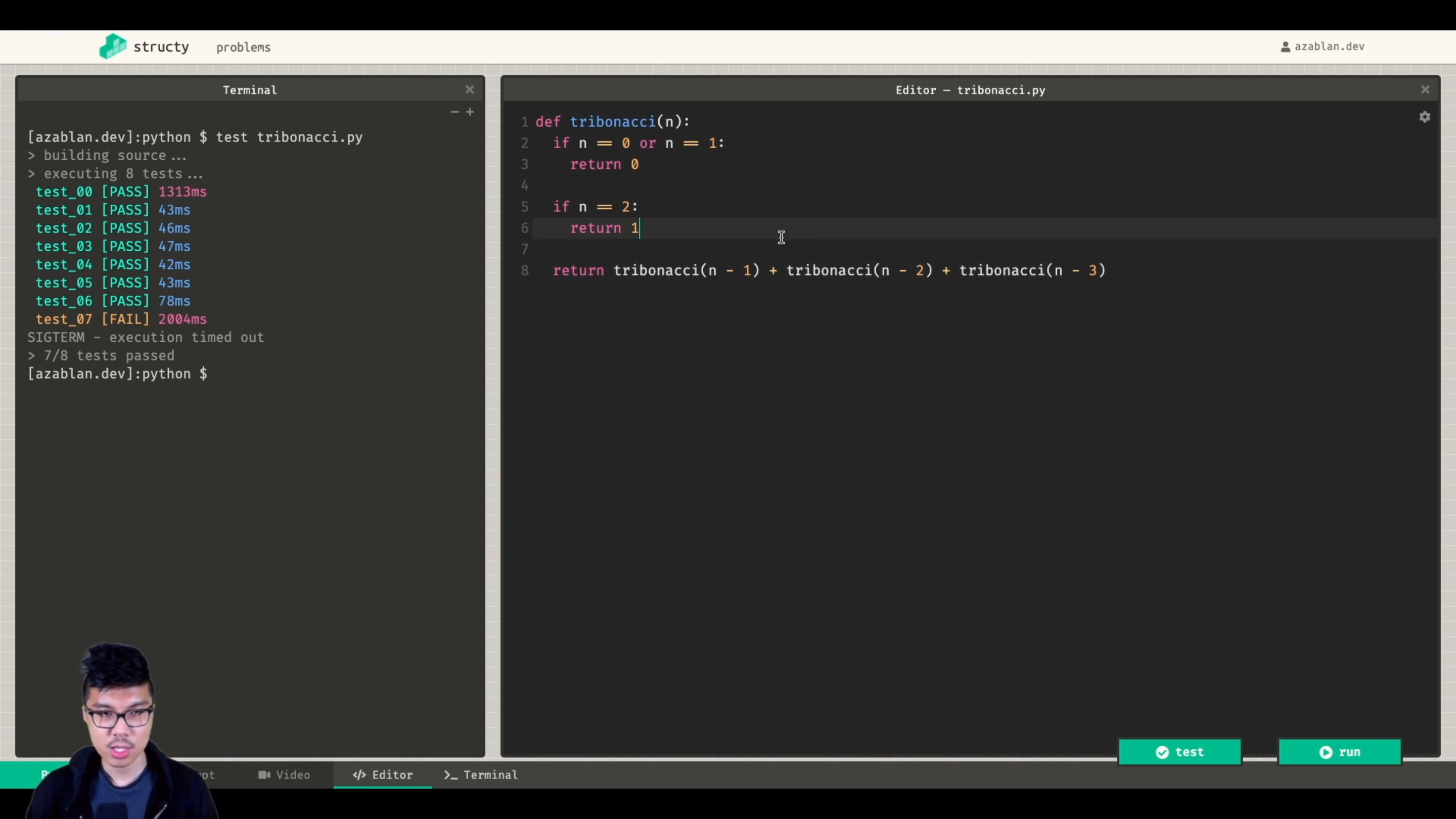The width and height of the screenshot is (1456, 819).
Task: Click the terminal prompt input line
Action: coord(118,374)
